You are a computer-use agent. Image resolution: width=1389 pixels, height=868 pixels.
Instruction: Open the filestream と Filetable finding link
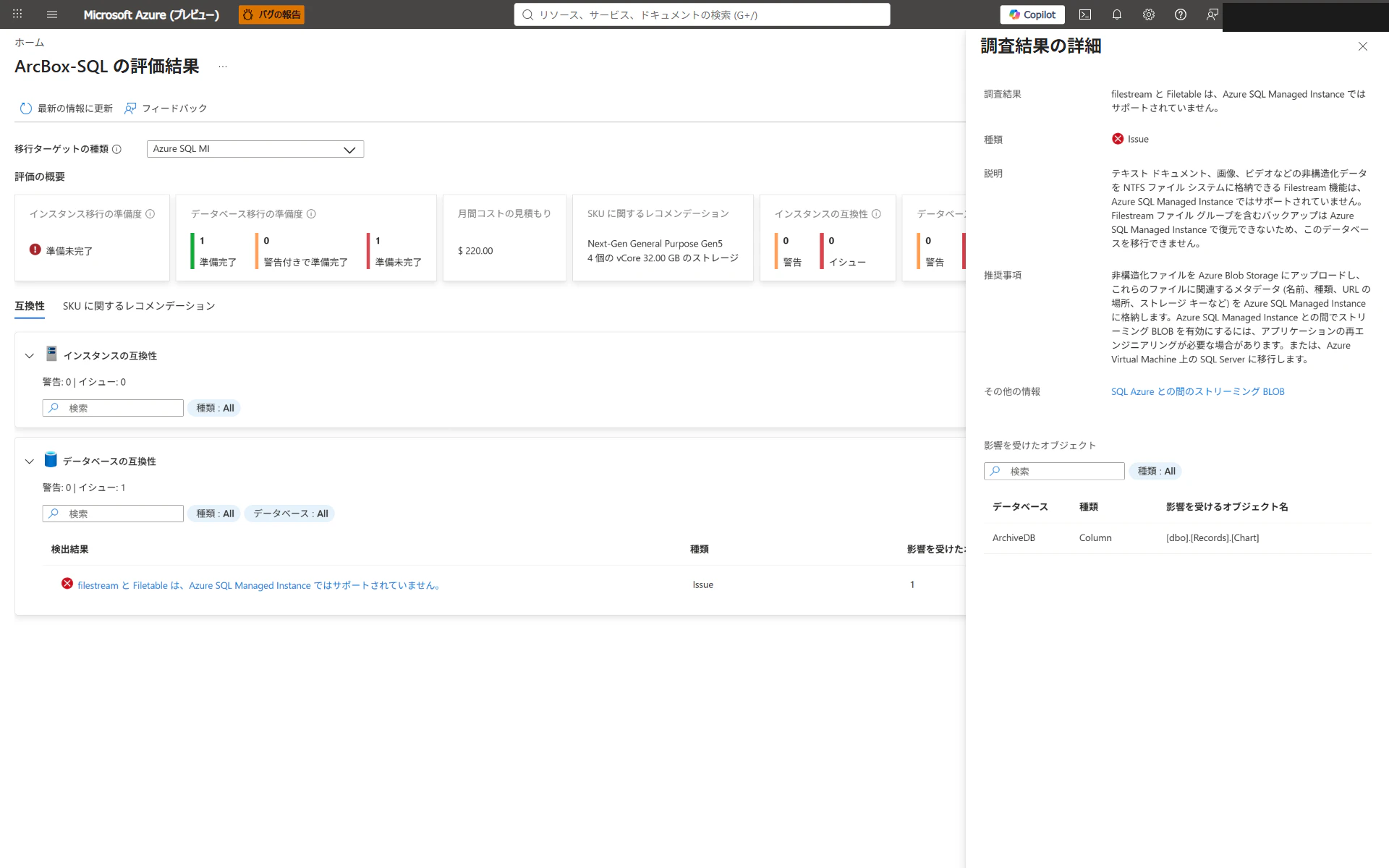[259, 585]
